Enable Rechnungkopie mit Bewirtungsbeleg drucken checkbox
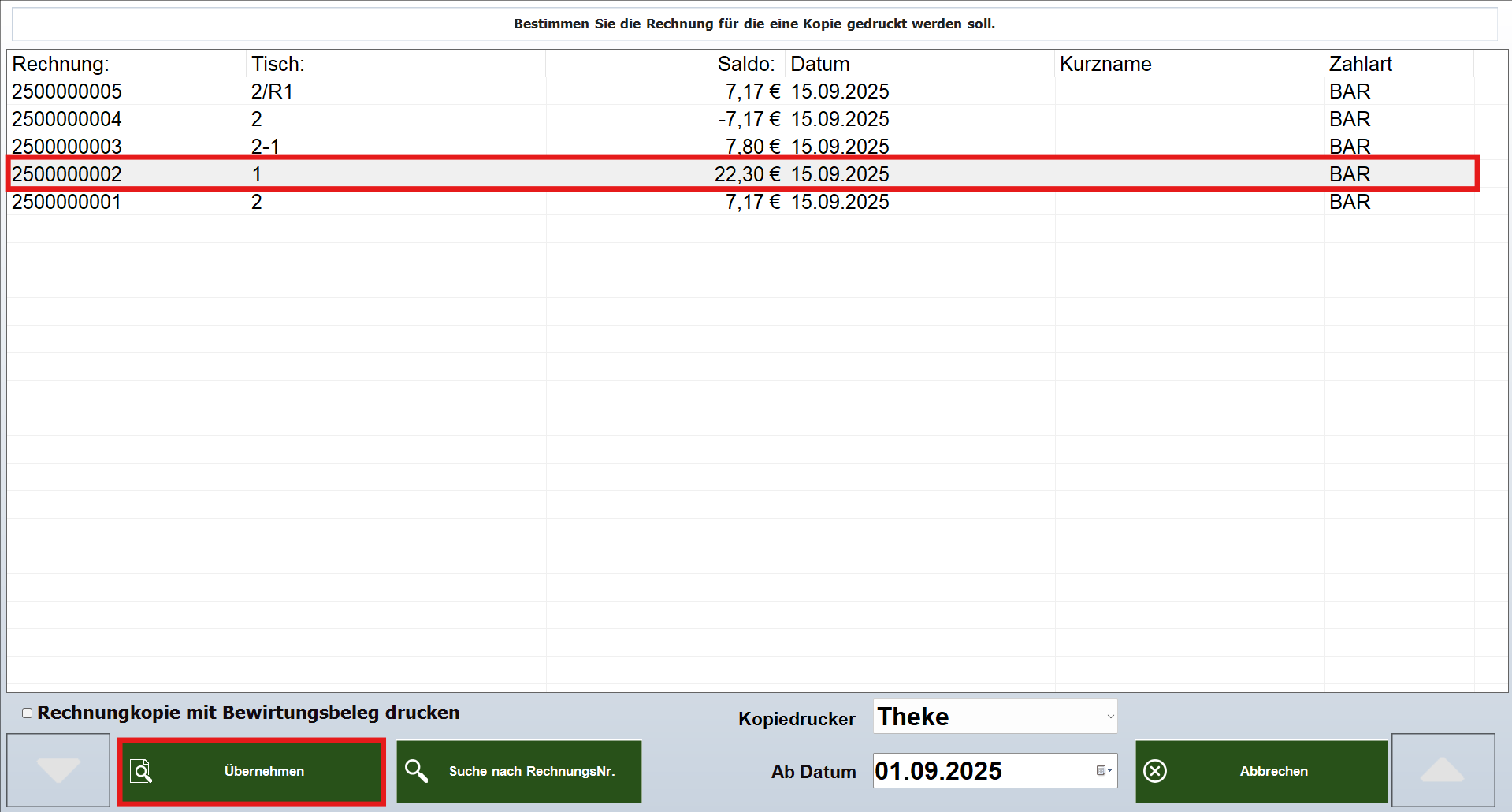The image size is (1512, 812). coord(28,713)
